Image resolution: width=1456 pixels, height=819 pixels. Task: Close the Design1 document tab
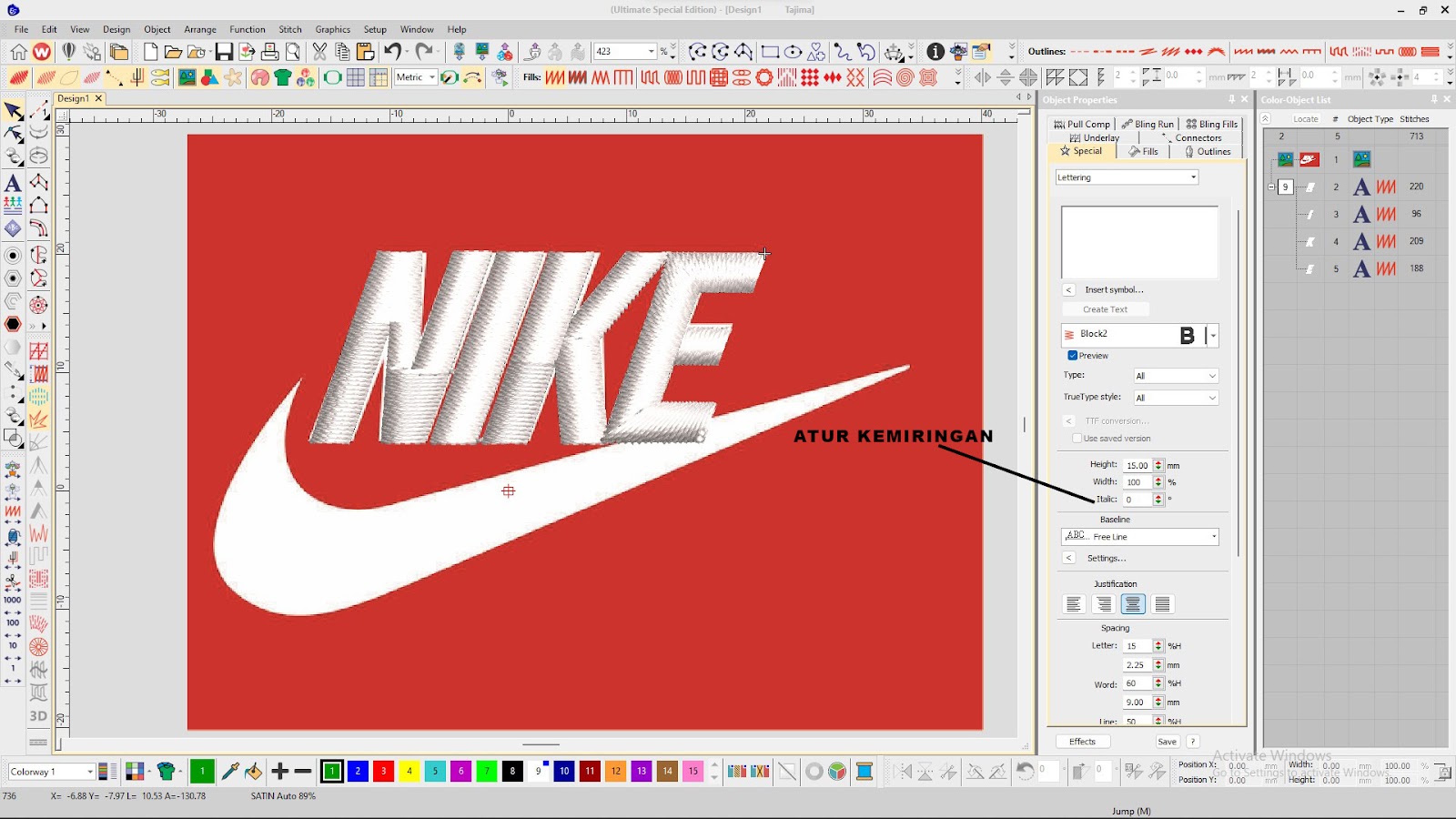[x=98, y=98]
